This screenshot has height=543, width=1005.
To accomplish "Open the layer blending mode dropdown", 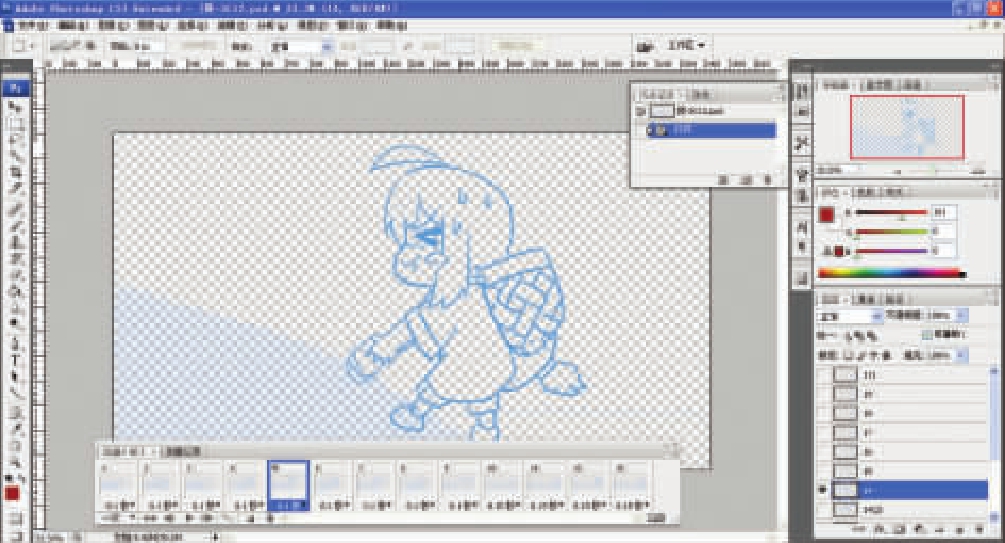I will pyautogui.click(x=849, y=315).
